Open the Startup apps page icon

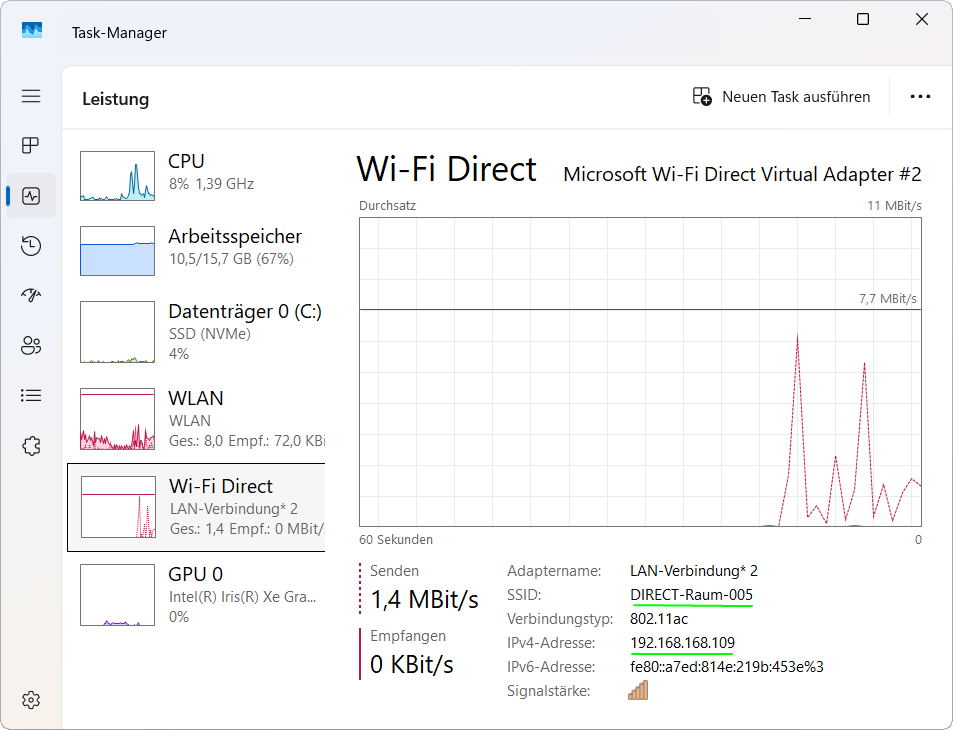(31, 296)
